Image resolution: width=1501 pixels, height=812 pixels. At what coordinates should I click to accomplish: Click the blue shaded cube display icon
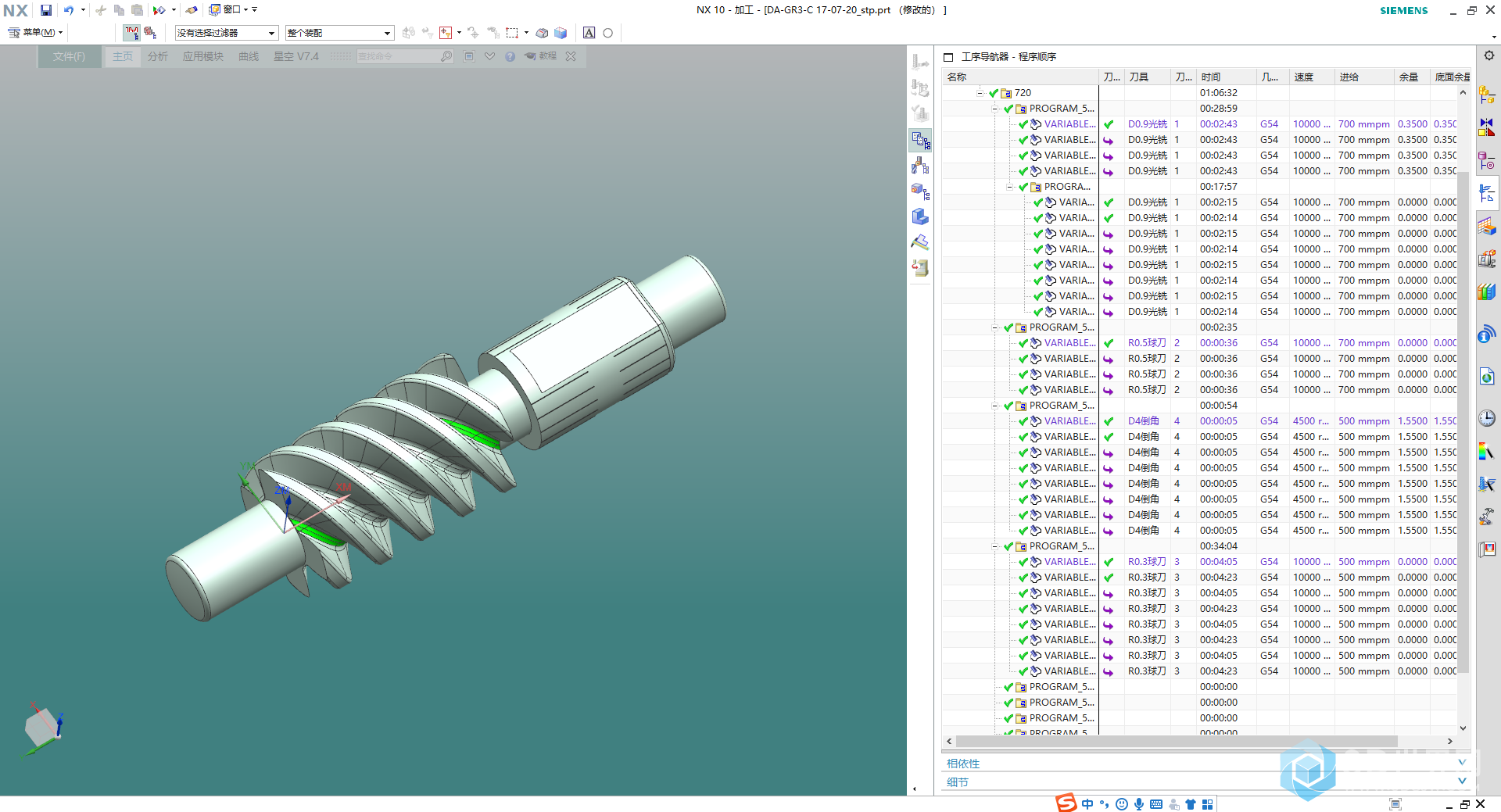click(561, 33)
